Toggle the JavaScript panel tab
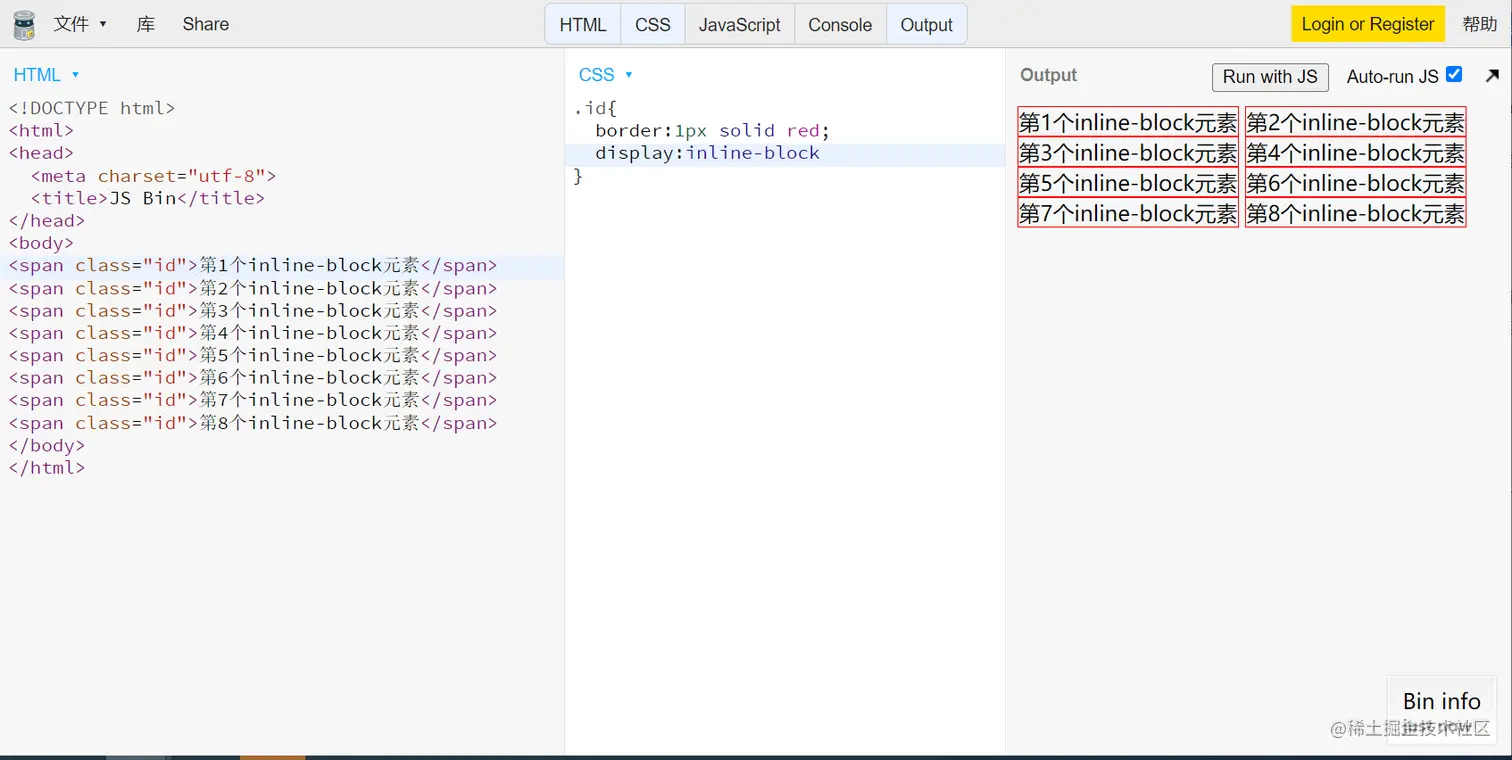The width and height of the screenshot is (1512, 760). (x=740, y=25)
